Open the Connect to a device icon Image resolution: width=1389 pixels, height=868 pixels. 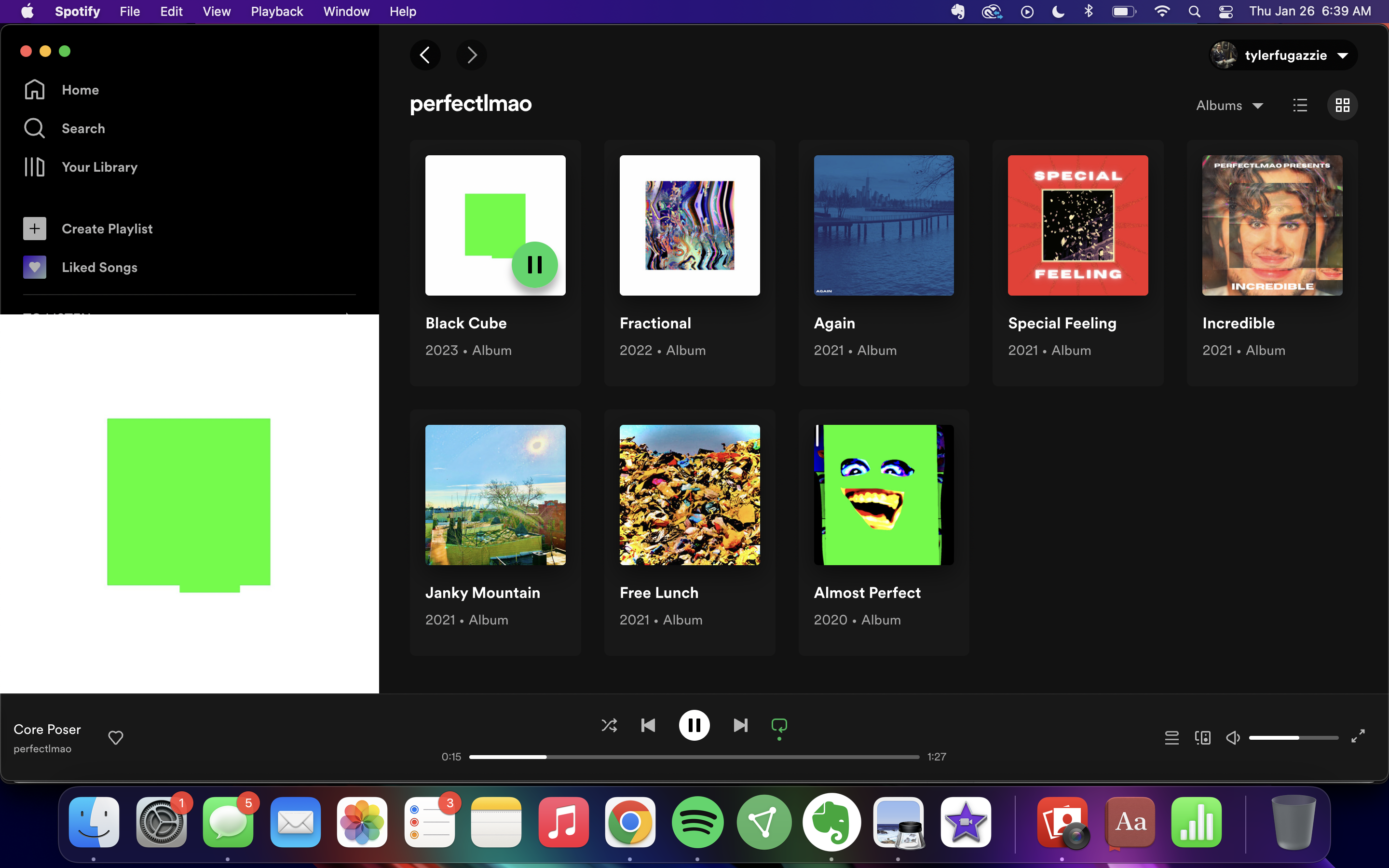1202,738
